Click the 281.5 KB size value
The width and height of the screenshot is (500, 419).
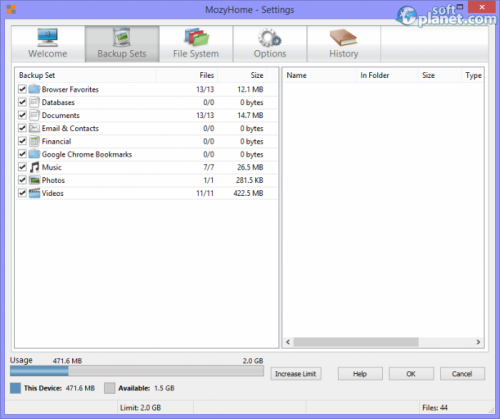coord(250,180)
